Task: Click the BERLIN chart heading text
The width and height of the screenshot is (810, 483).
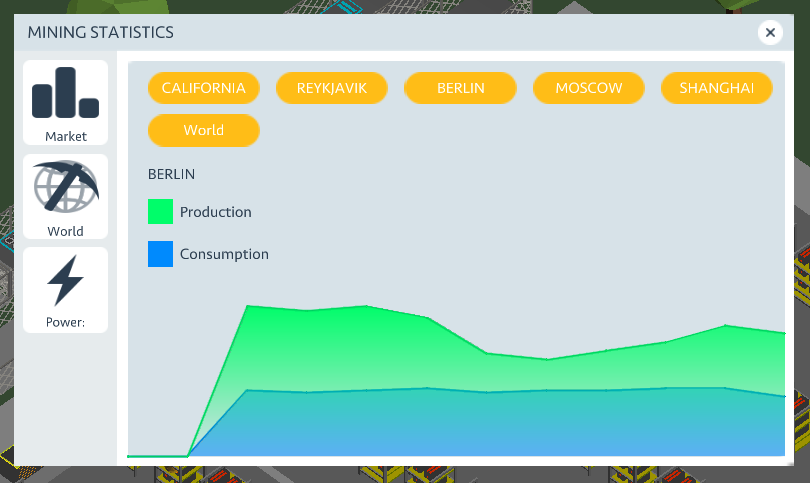Action: coord(172,174)
